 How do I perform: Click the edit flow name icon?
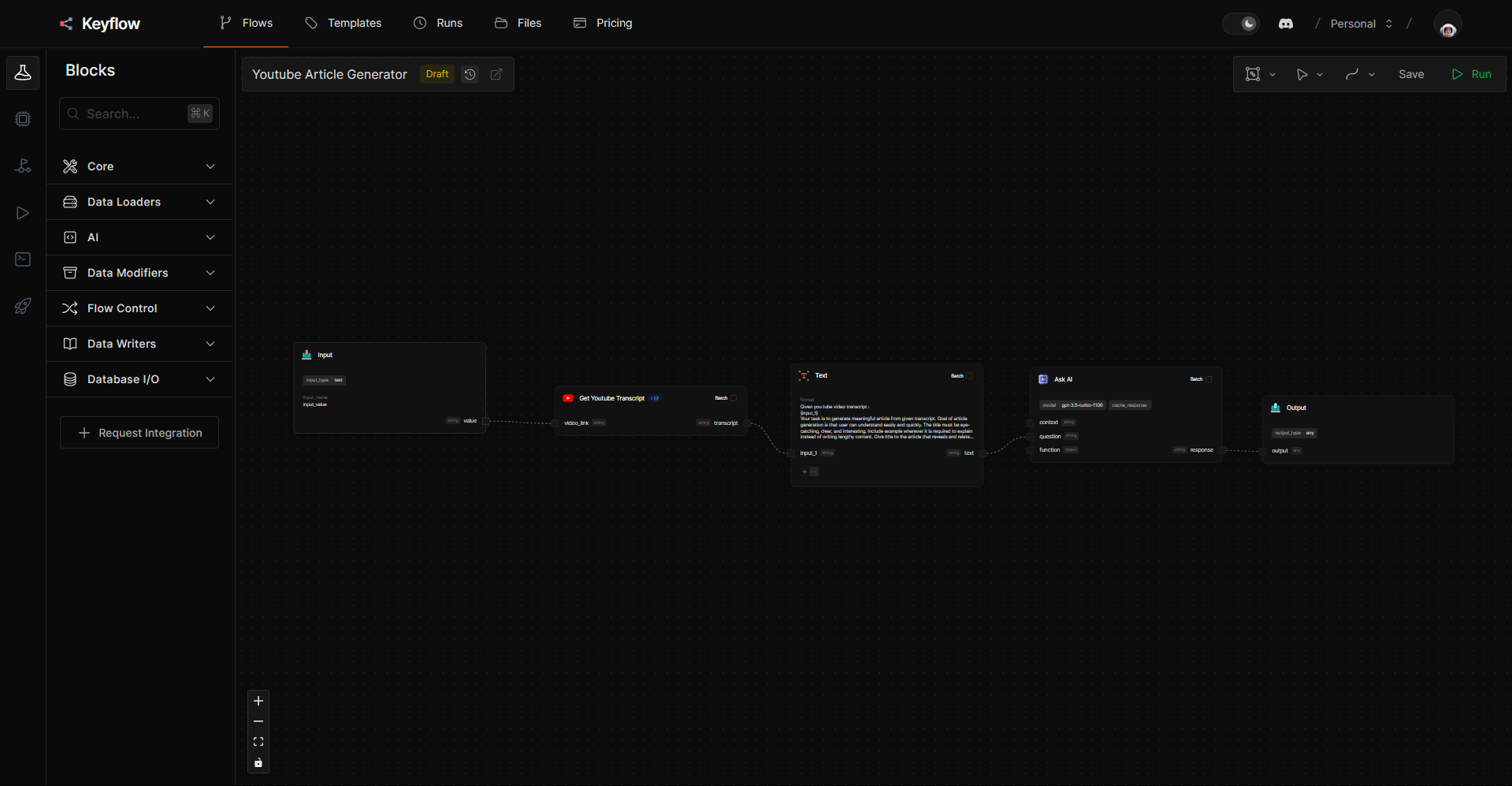[x=496, y=74]
